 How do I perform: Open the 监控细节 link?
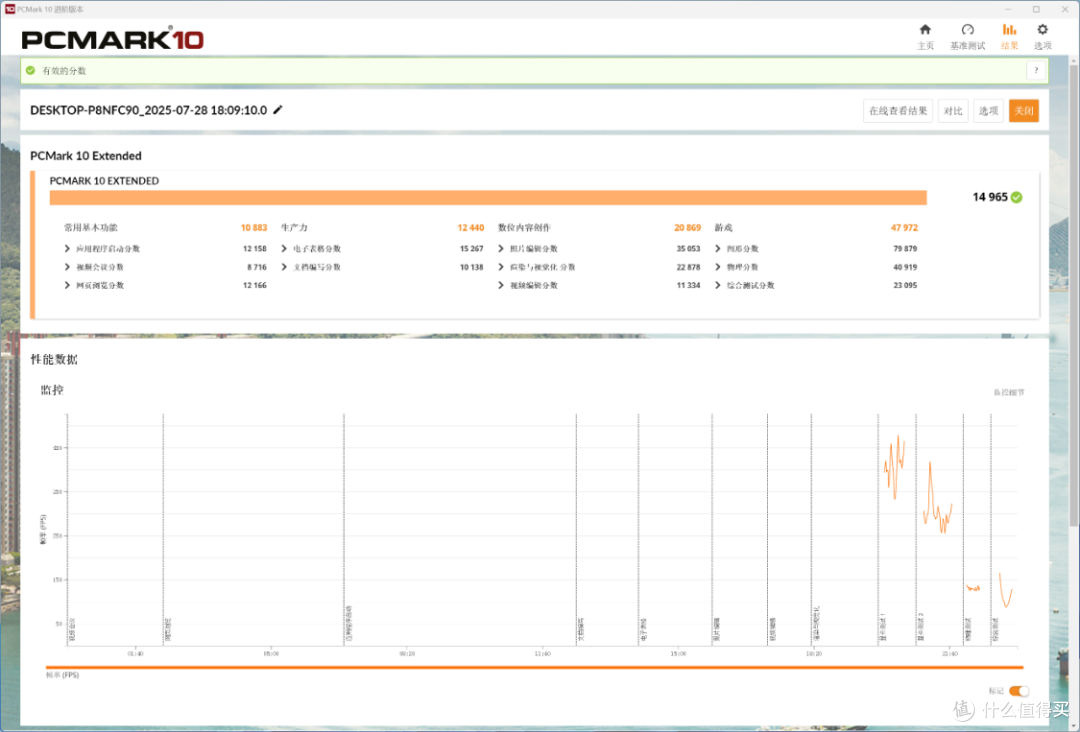1009,393
